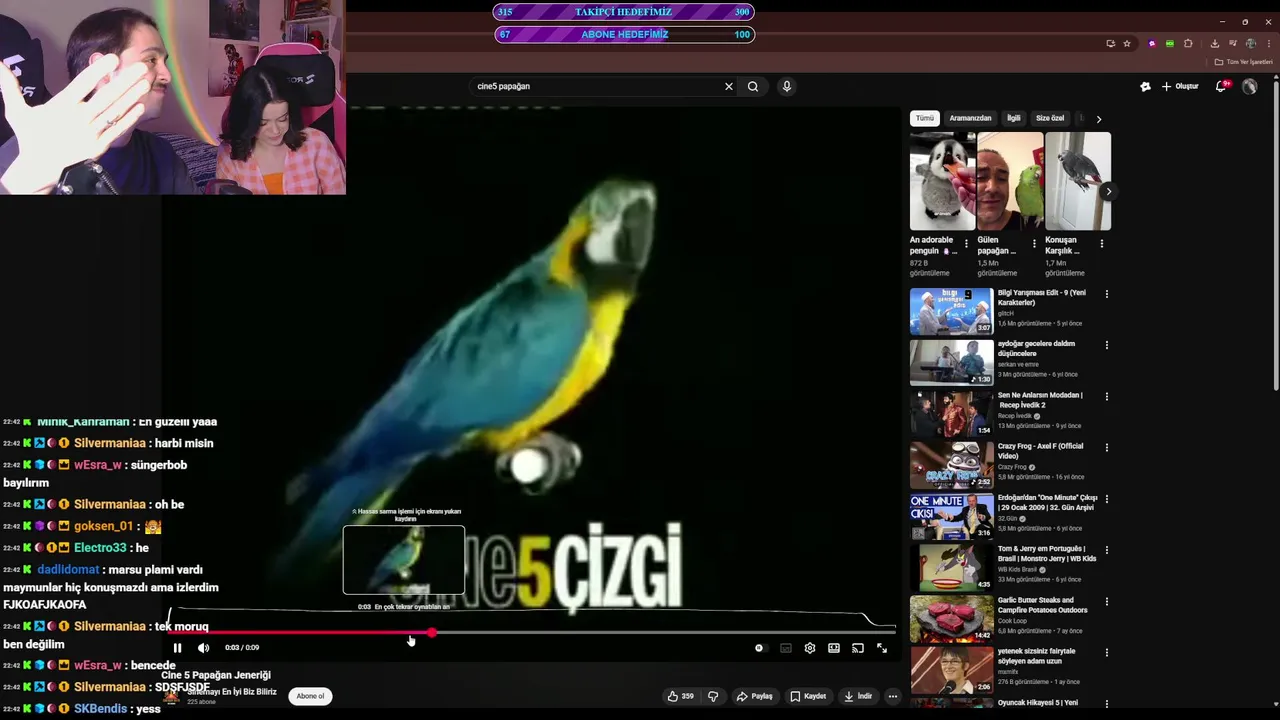The width and height of the screenshot is (1280, 720).
Task: Open Tom & Jerry em Português thumbnail
Action: click(x=952, y=567)
